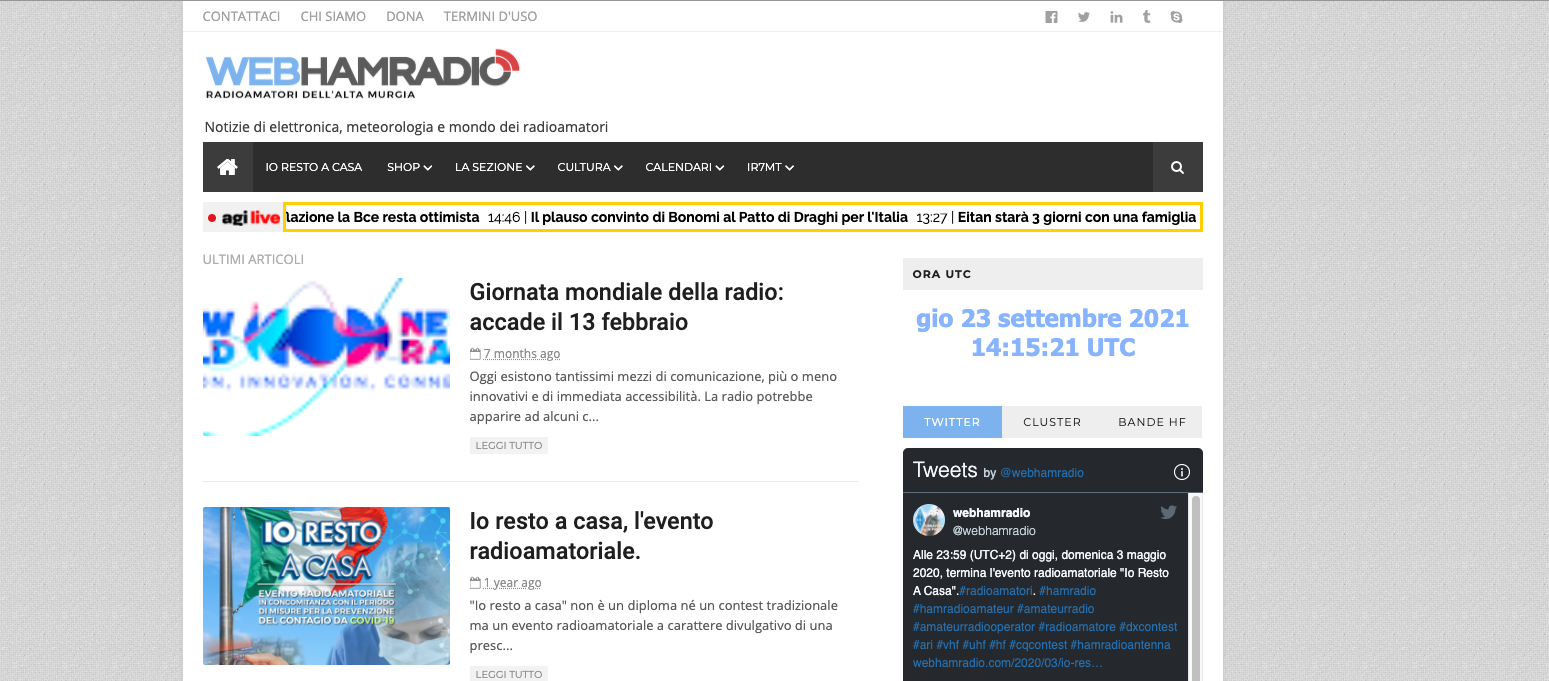Click the agi live logo in the news ticker

[243, 216]
